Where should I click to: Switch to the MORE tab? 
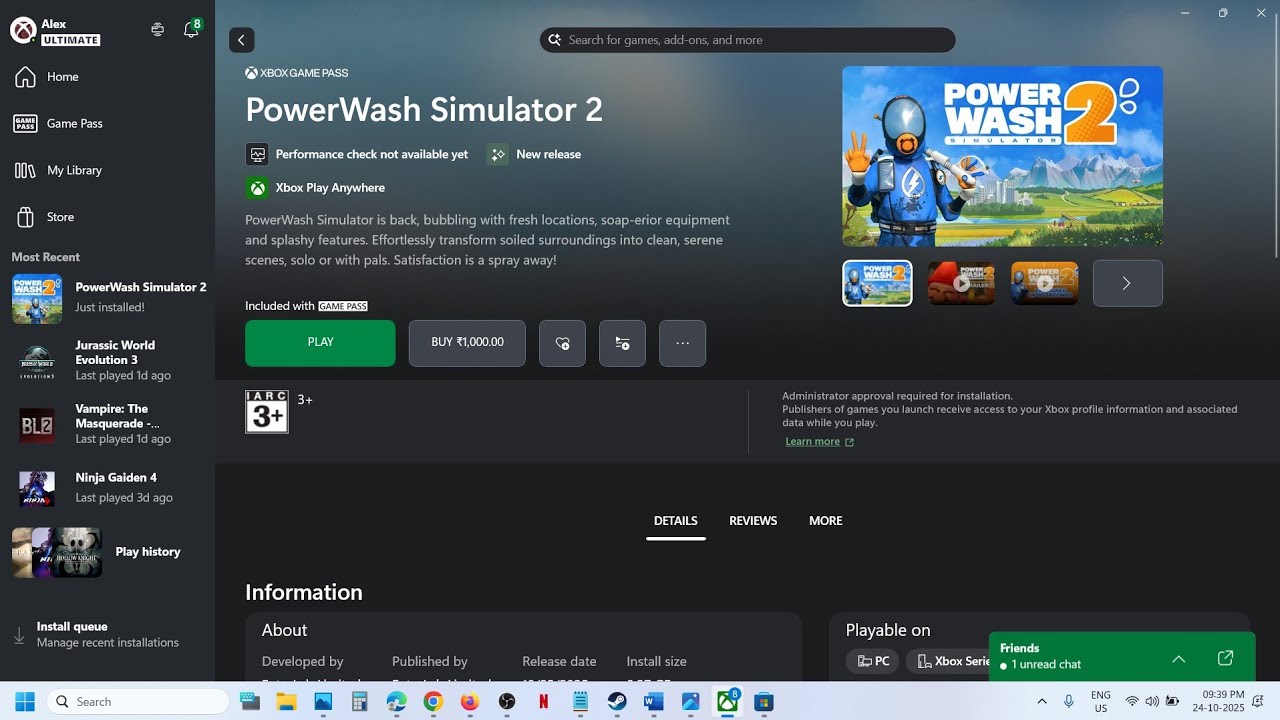pyautogui.click(x=826, y=521)
